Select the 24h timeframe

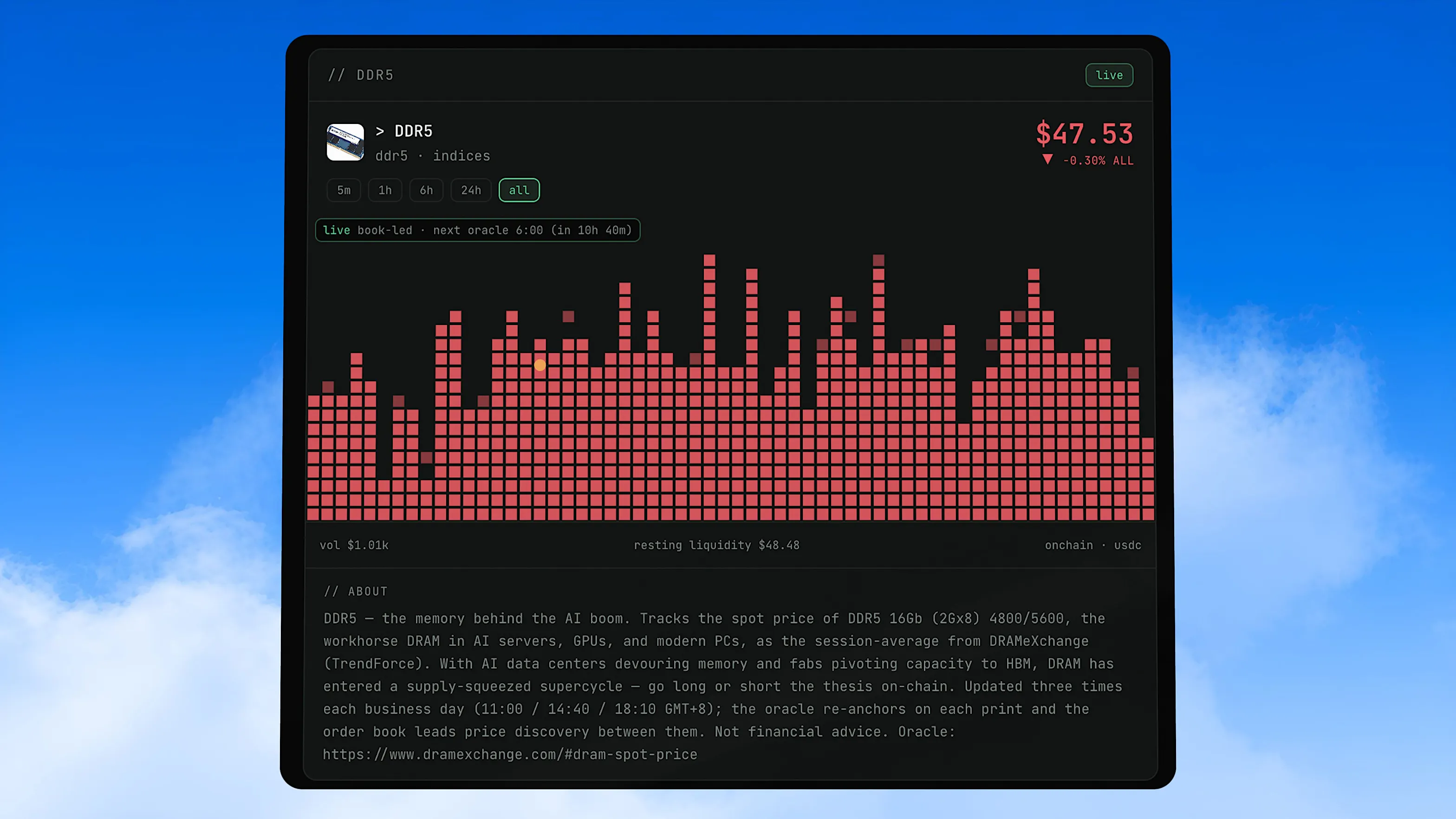point(471,190)
